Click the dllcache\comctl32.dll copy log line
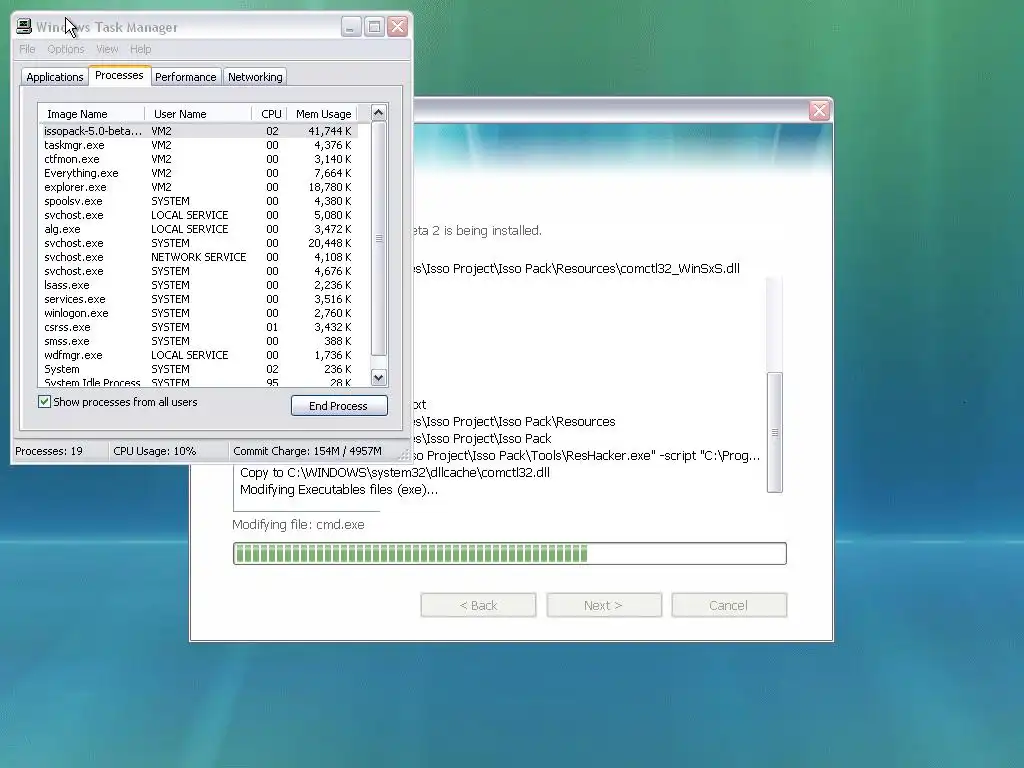Viewport: 1024px width, 768px height. tap(395, 472)
